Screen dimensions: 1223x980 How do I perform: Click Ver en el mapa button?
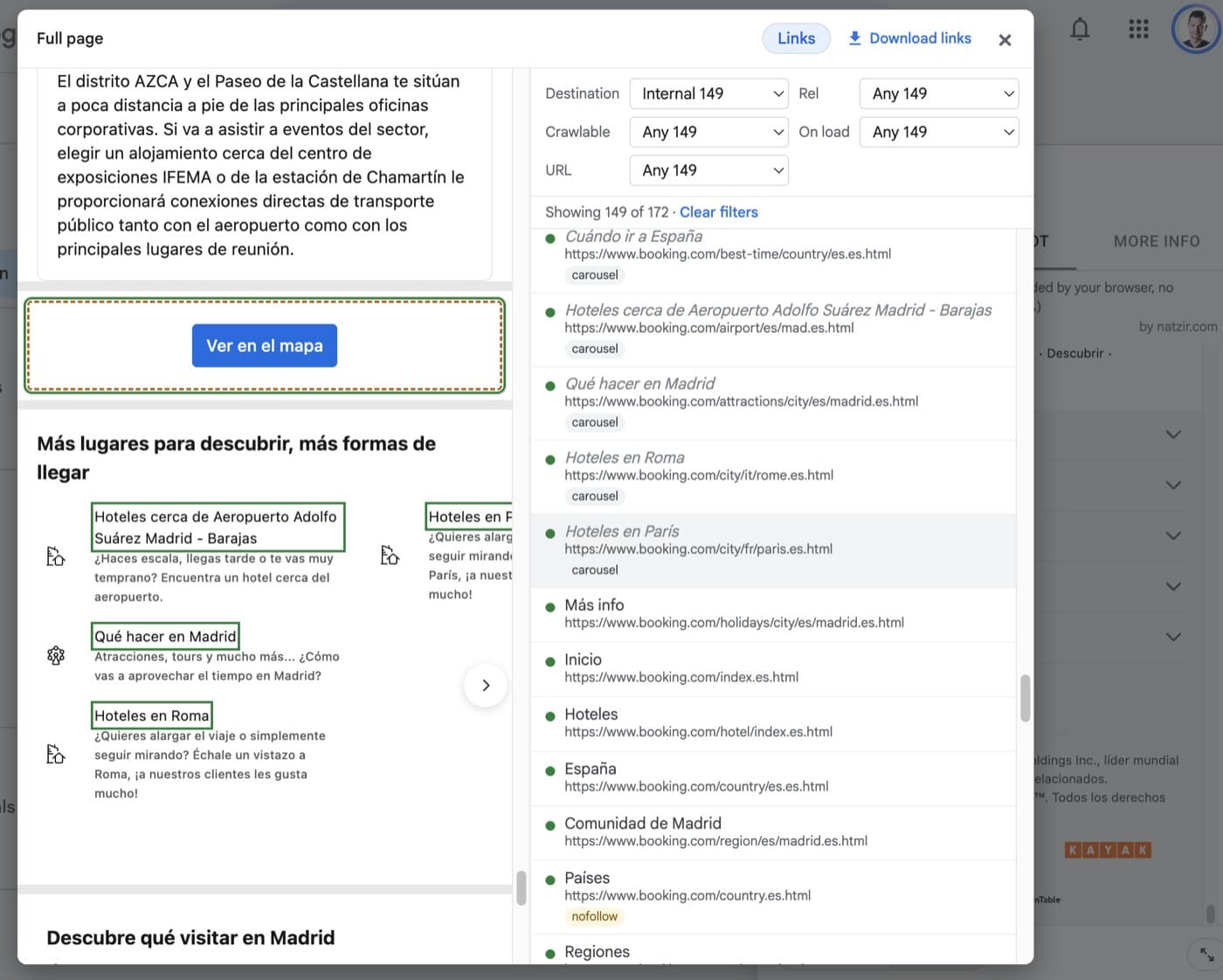265,346
